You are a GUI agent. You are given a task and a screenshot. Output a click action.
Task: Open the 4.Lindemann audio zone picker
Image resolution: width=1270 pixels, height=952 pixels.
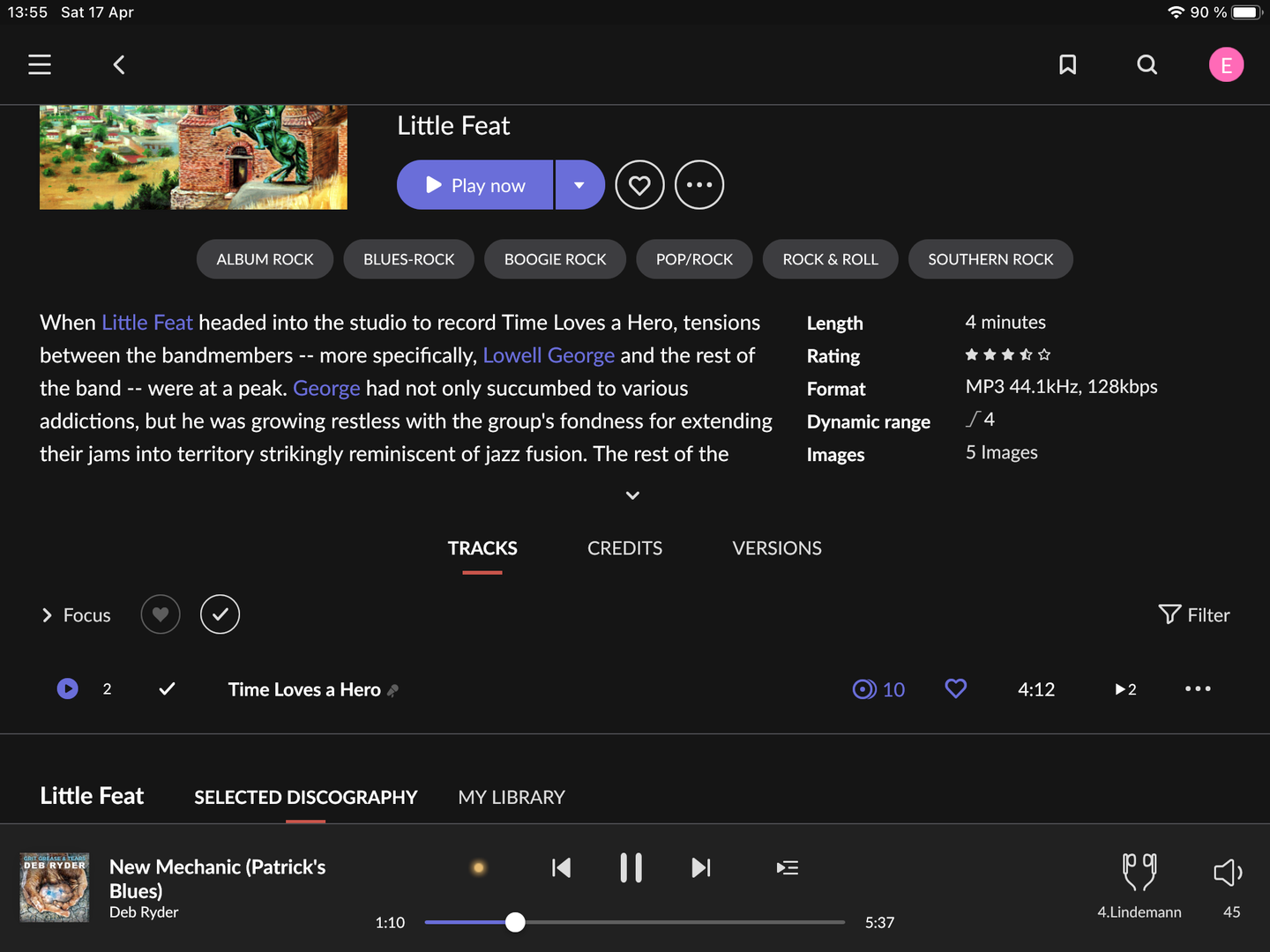pyautogui.click(x=1139, y=886)
